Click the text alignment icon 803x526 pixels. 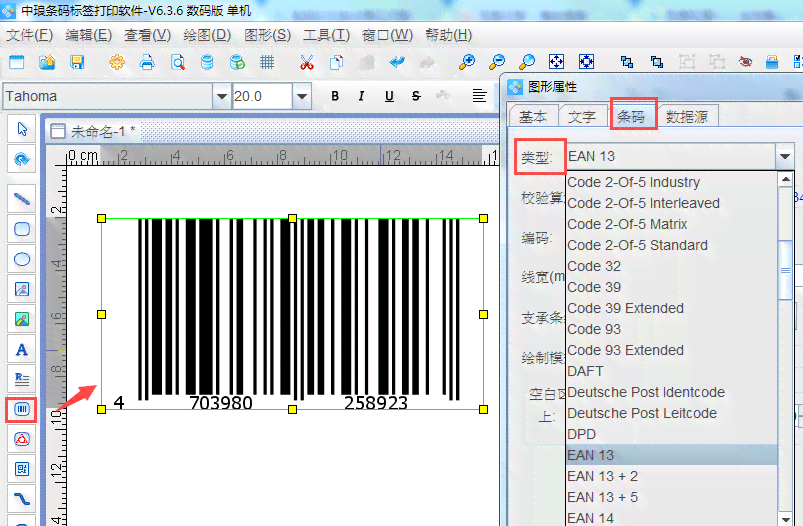click(479, 95)
